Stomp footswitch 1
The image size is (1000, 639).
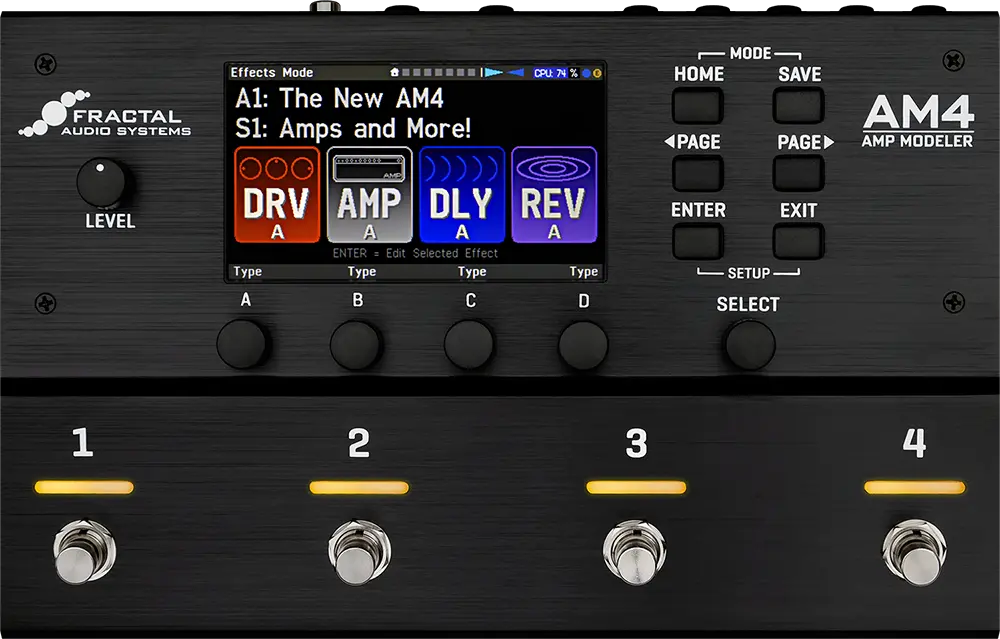(84, 552)
